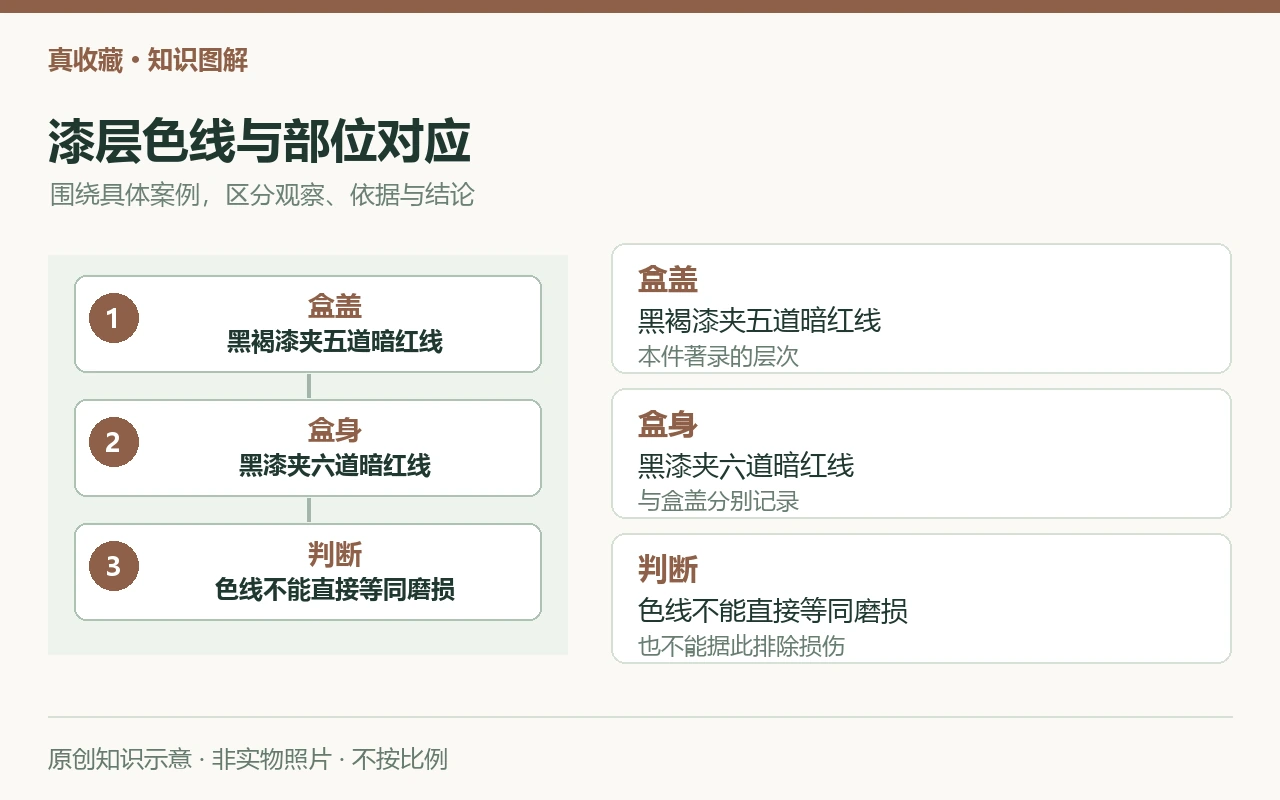Click the number 3 step circle

click(113, 566)
